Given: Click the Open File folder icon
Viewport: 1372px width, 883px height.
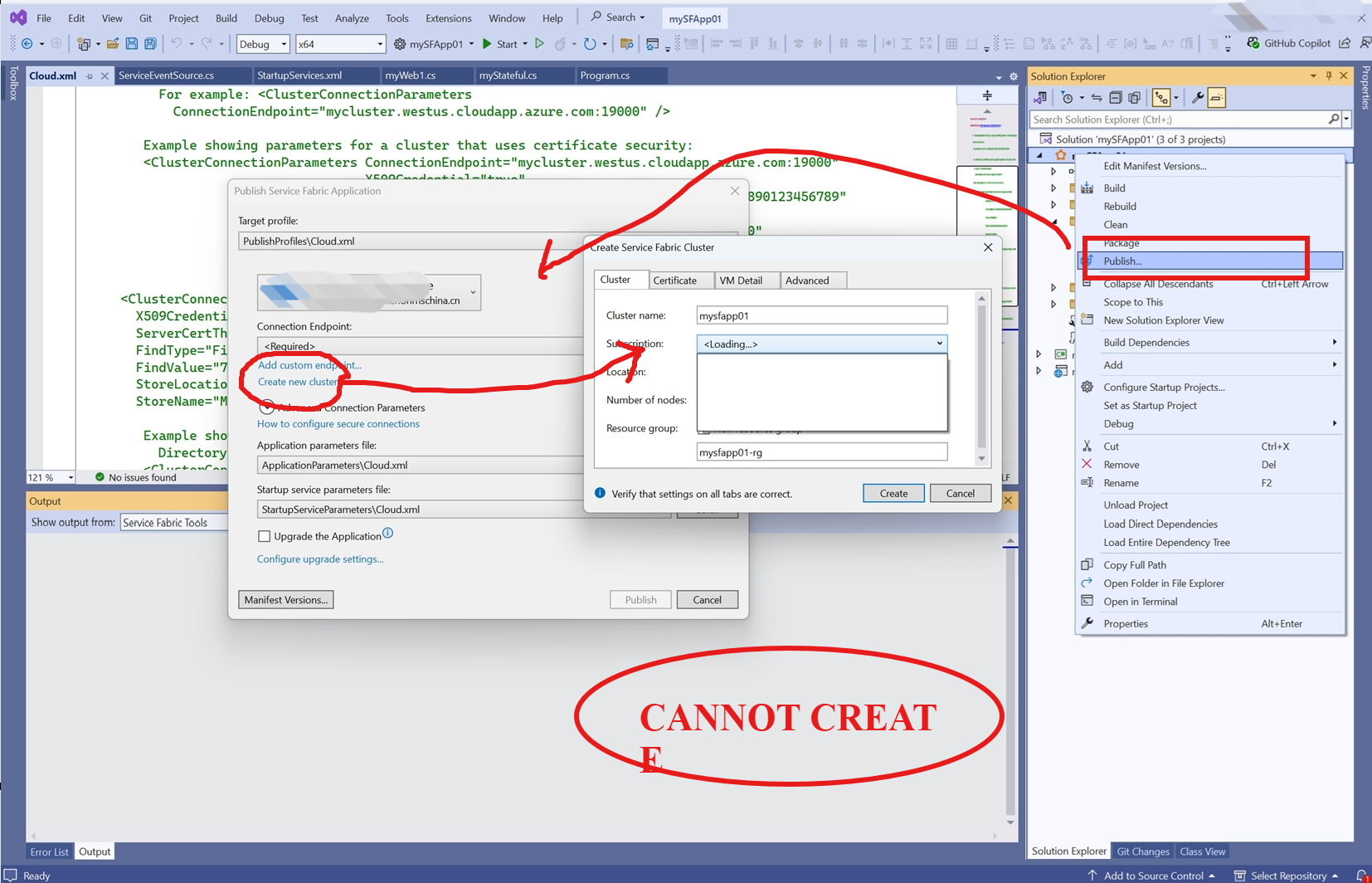Looking at the screenshot, I should (112, 44).
